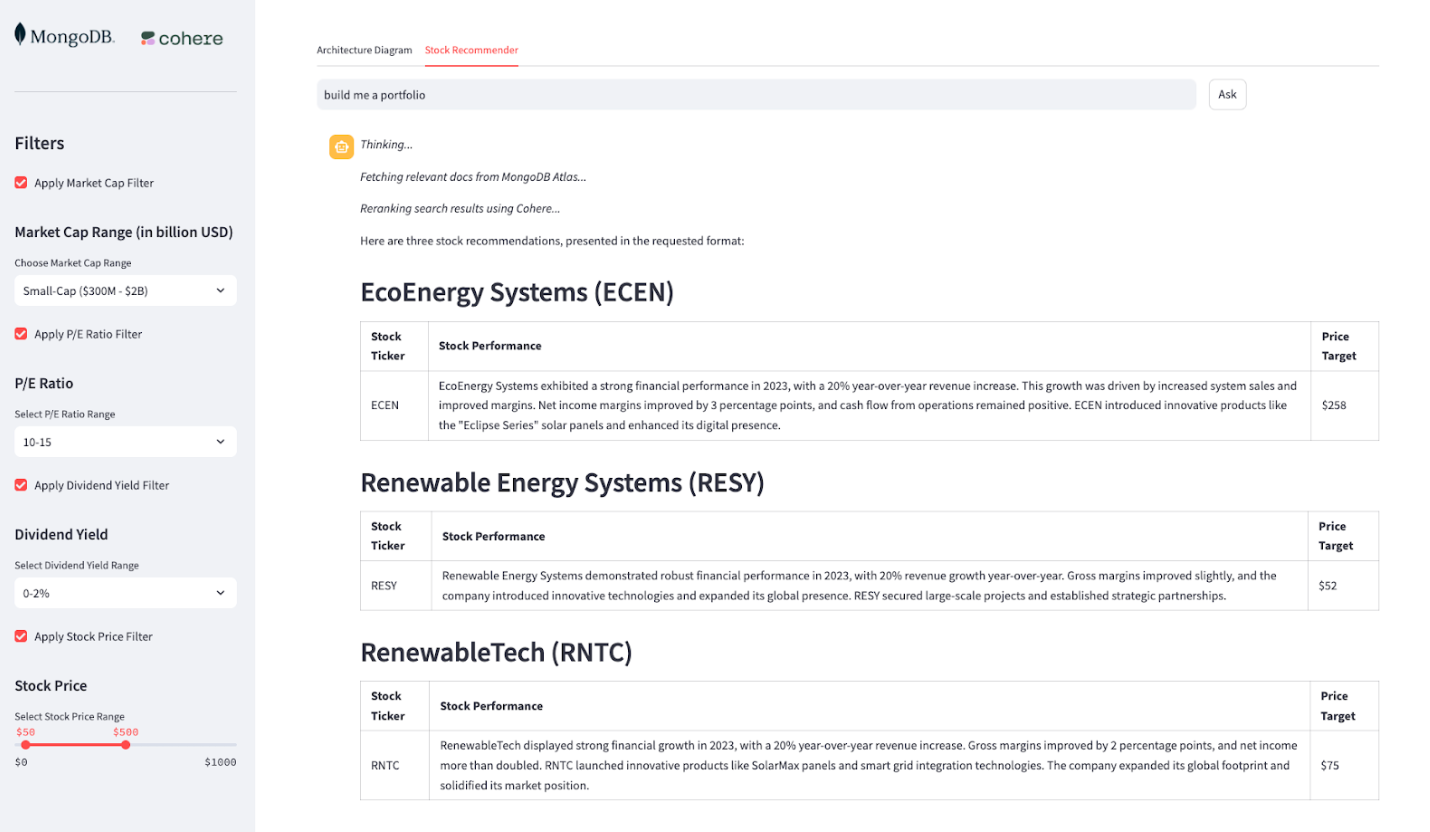Click the Small-Cap ($300M - $2B) selection

124,290
